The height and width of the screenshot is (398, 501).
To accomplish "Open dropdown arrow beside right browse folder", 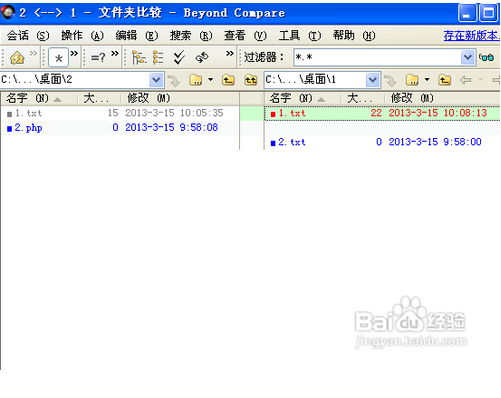I will coord(427,80).
